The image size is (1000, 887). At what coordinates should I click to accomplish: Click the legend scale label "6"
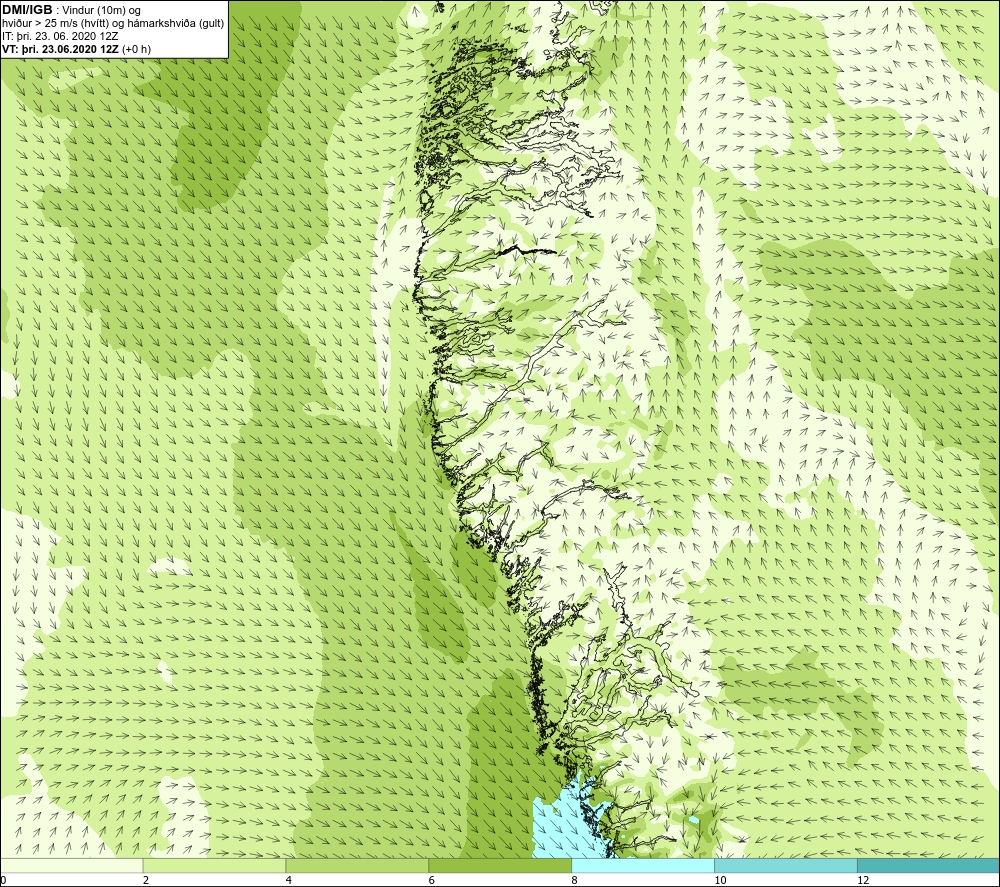pyautogui.click(x=432, y=880)
